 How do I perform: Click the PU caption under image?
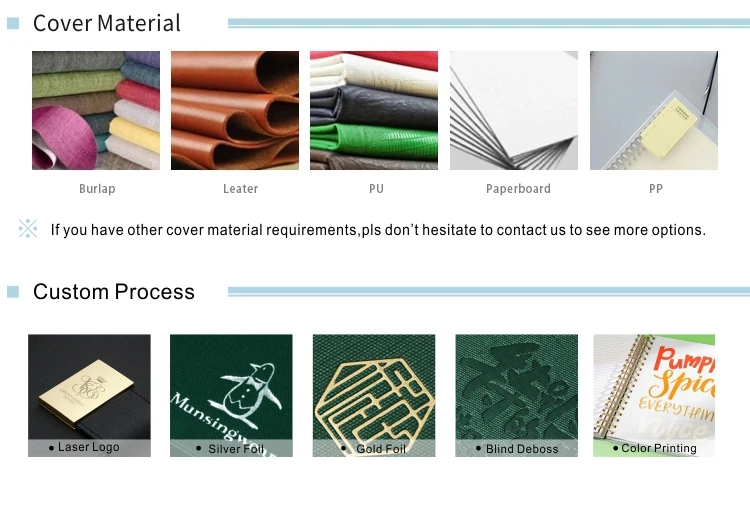(376, 189)
